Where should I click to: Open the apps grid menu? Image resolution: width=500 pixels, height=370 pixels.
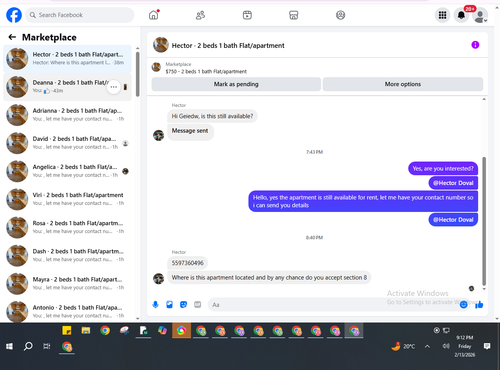(x=442, y=15)
